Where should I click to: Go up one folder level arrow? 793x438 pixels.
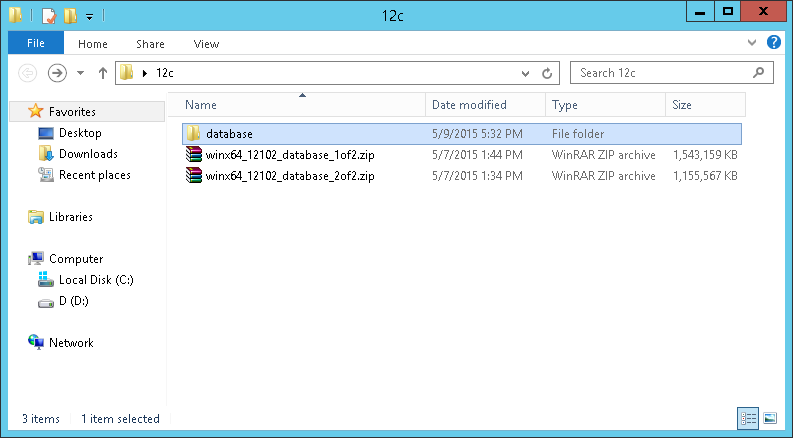pyautogui.click(x=103, y=73)
